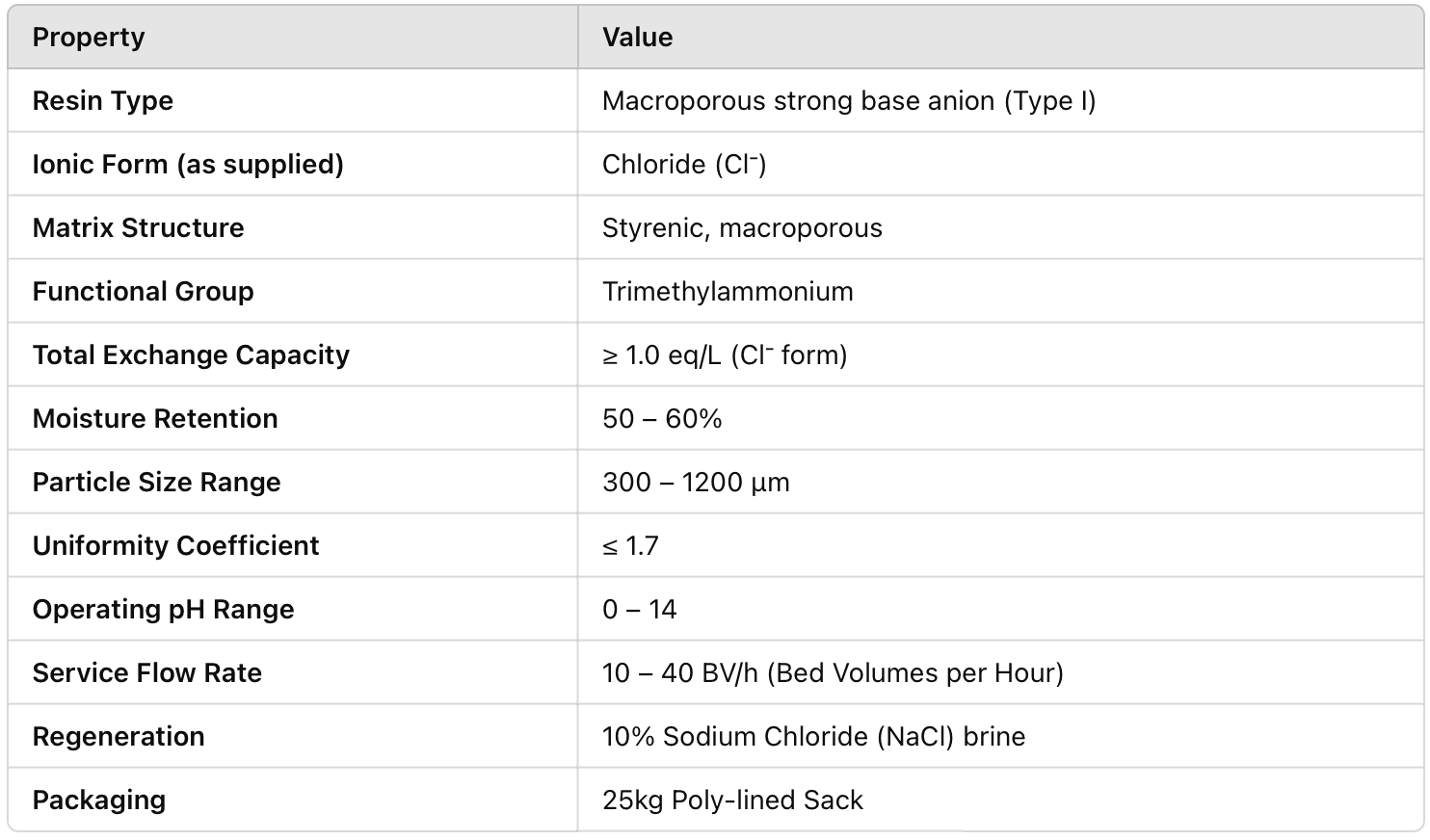Click the Matrix Structure label

coord(138,228)
